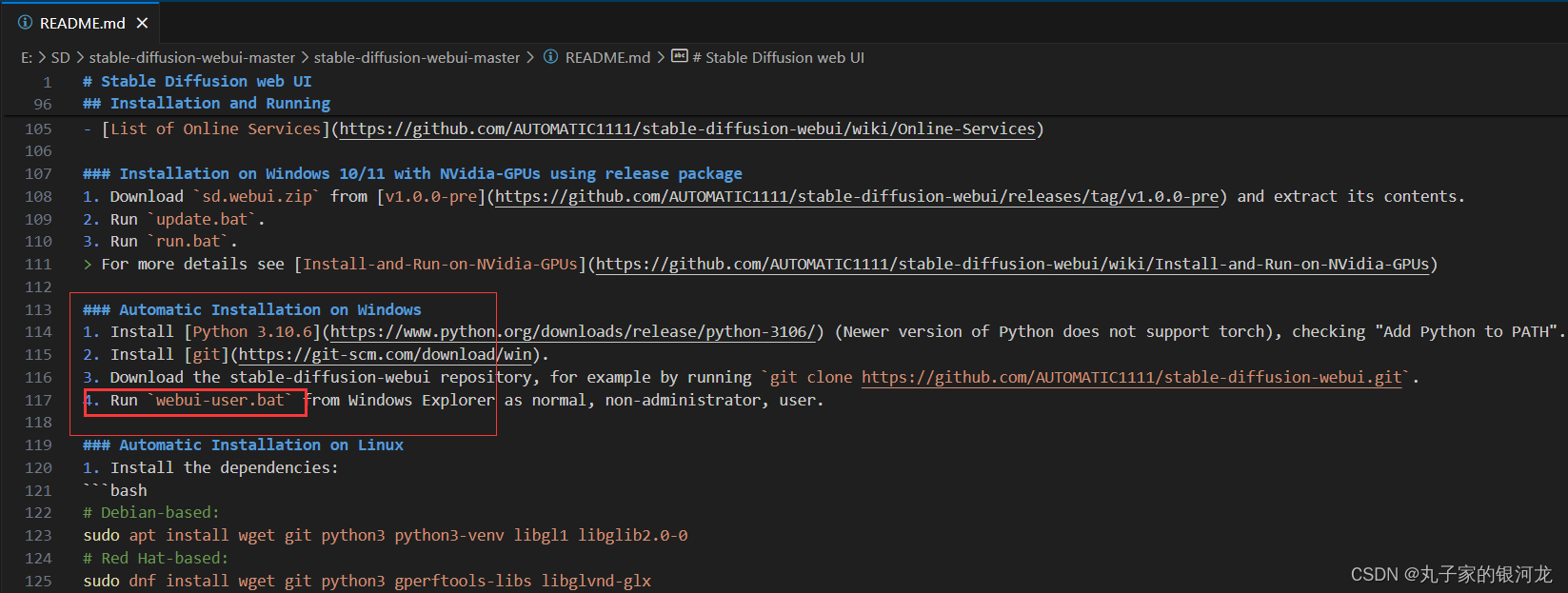Click the symbol icon before heading breadcrumb
1568x593 pixels.
pyautogui.click(x=679, y=56)
